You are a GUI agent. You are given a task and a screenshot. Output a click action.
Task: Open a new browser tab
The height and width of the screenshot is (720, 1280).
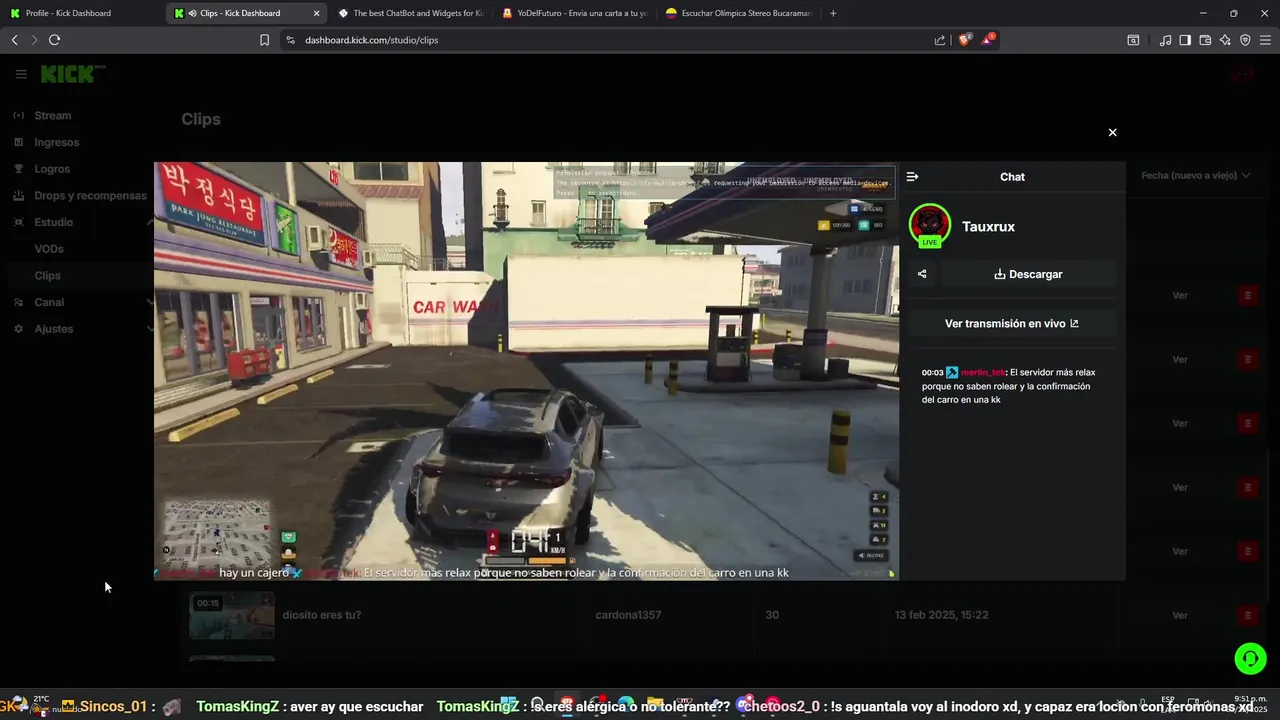pos(833,13)
